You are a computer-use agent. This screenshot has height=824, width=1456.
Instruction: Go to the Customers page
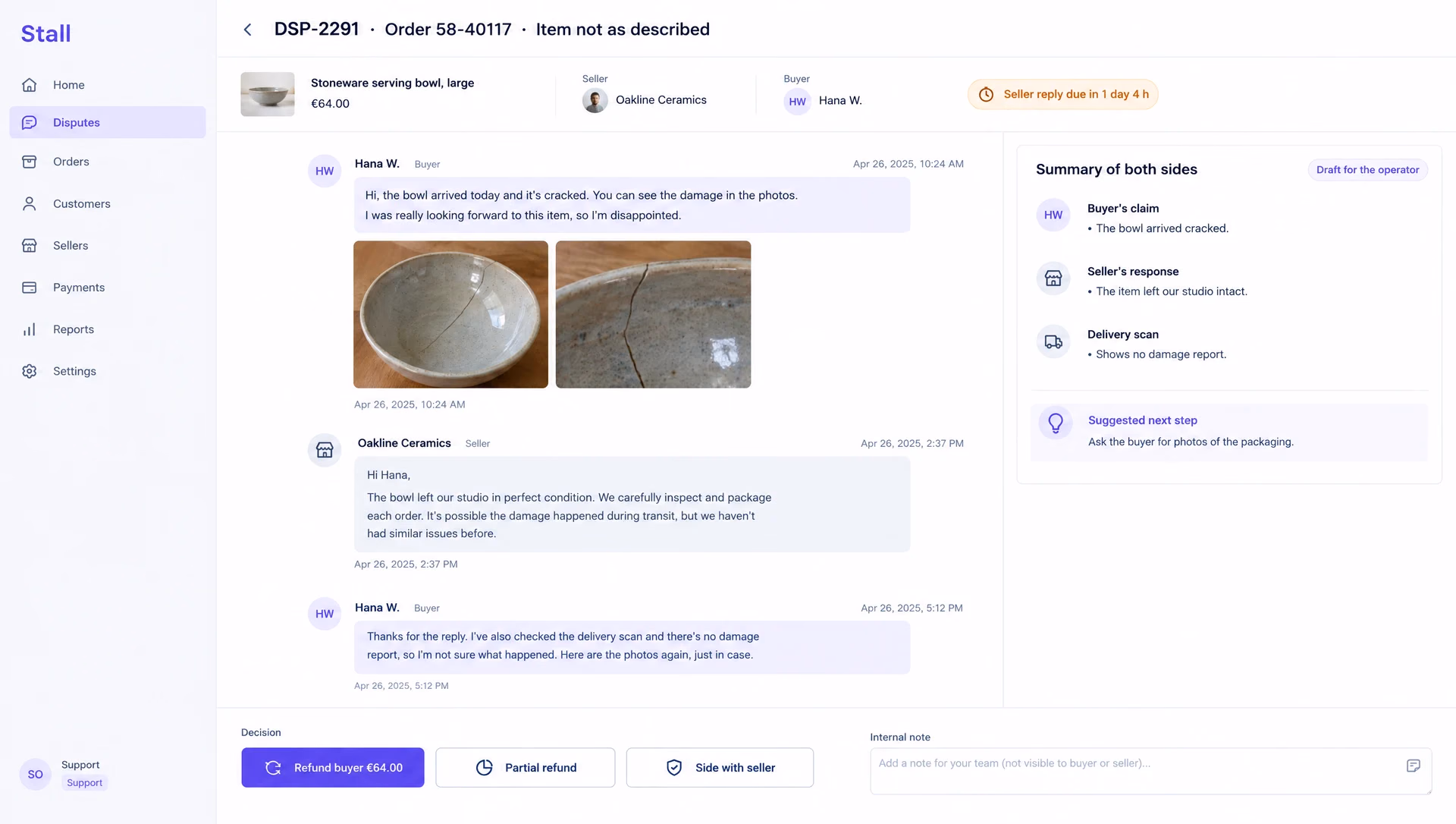point(107,203)
